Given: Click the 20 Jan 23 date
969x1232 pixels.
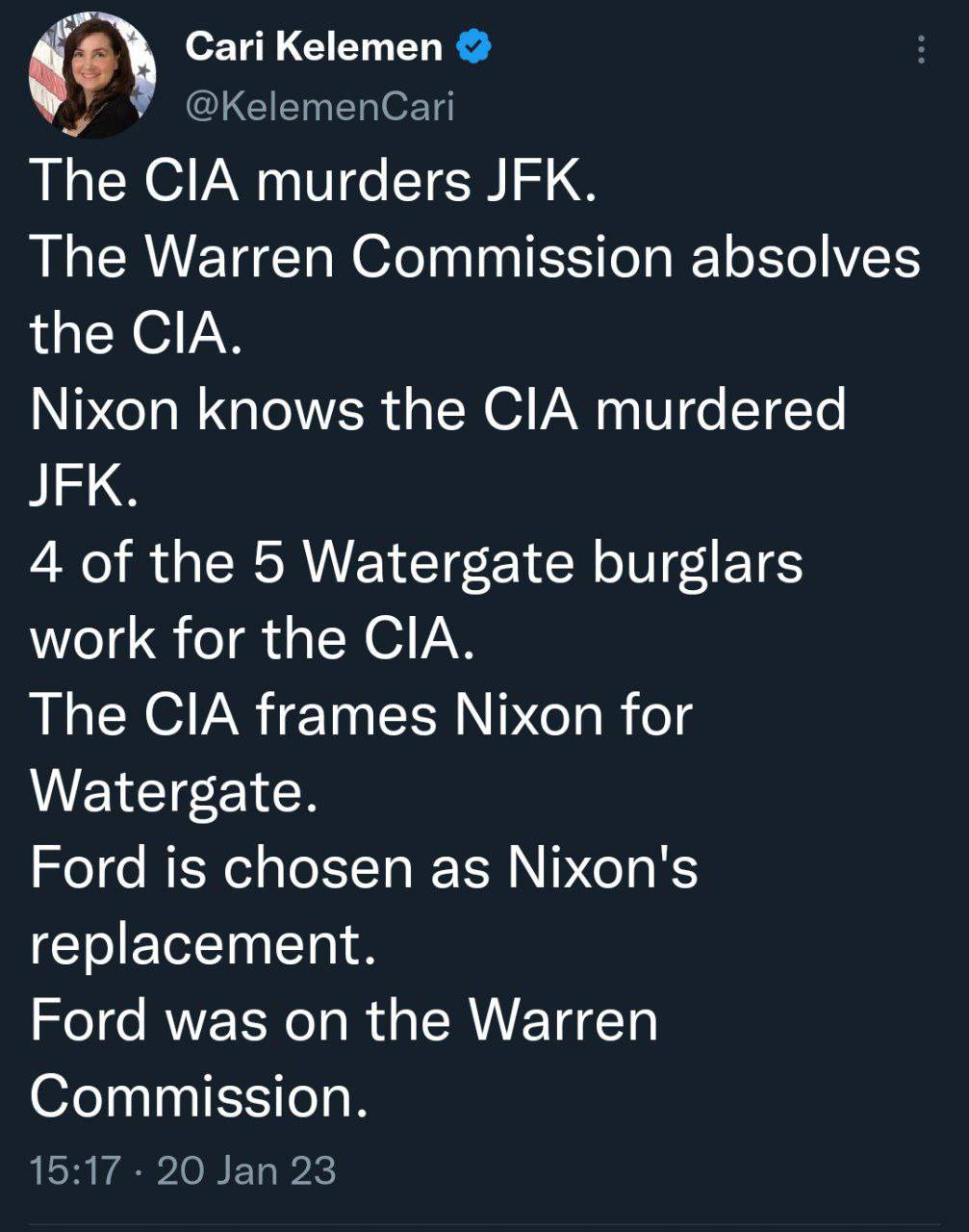Looking at the screenshot, I should pyautogui.click(x=246, y=1170).
